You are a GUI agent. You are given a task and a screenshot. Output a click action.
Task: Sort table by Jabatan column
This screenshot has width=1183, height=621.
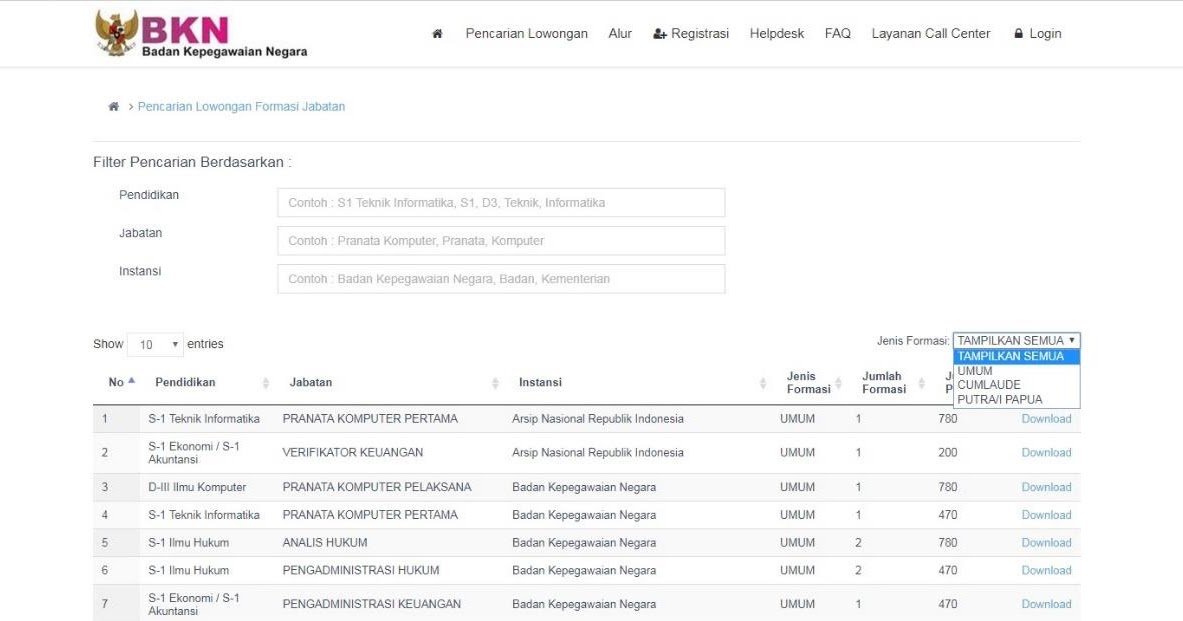point(495,383)
